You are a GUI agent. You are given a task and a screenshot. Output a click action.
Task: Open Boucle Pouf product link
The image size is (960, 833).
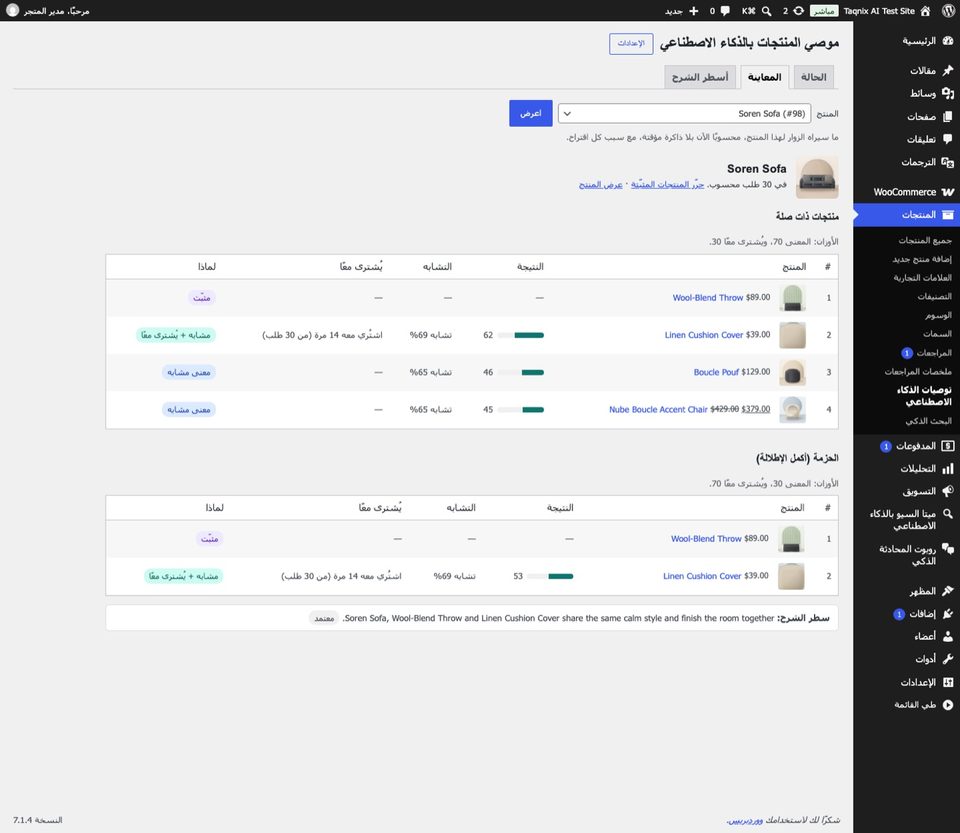(716, 372)
